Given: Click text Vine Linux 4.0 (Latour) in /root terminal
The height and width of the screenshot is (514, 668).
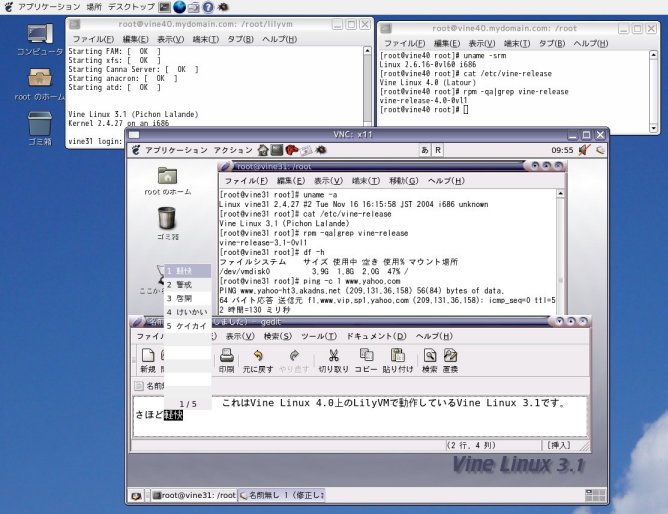Looking at the screenshot, I should (427, 83).
